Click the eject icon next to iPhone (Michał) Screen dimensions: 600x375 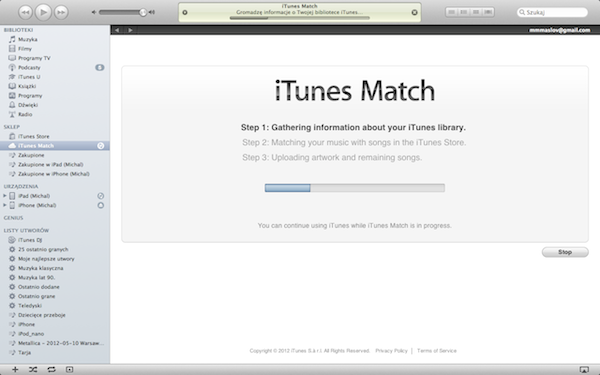coord(101,205)
